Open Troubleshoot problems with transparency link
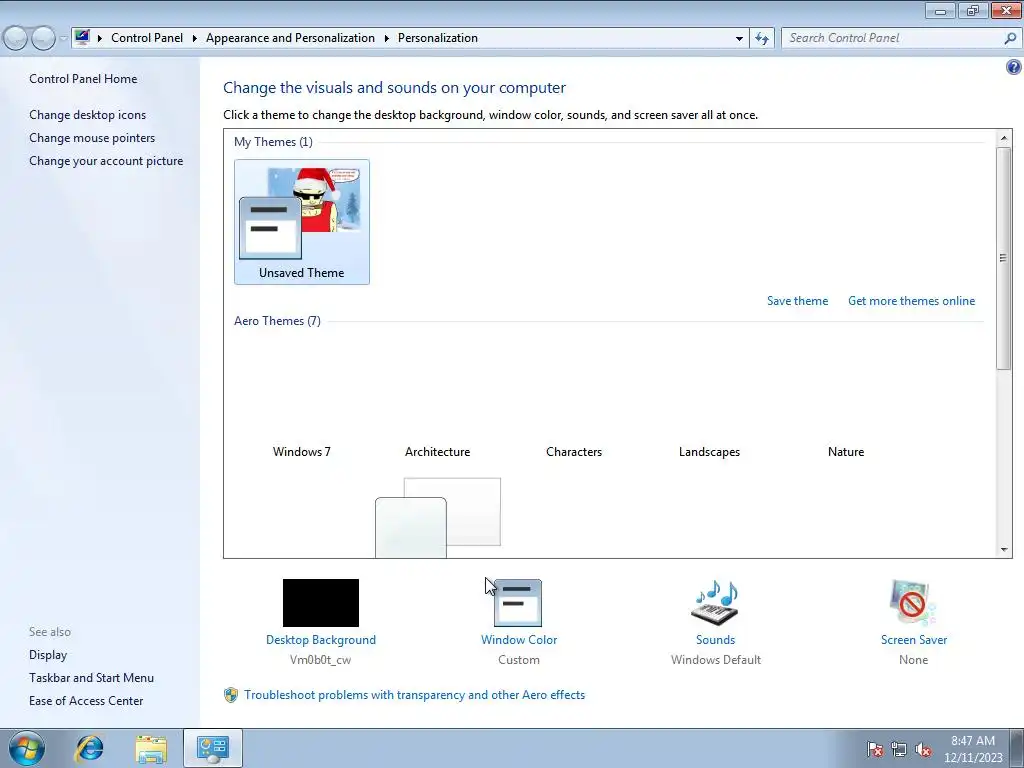1024x768 pixels. pyautogui.click(x=415, y=695)
